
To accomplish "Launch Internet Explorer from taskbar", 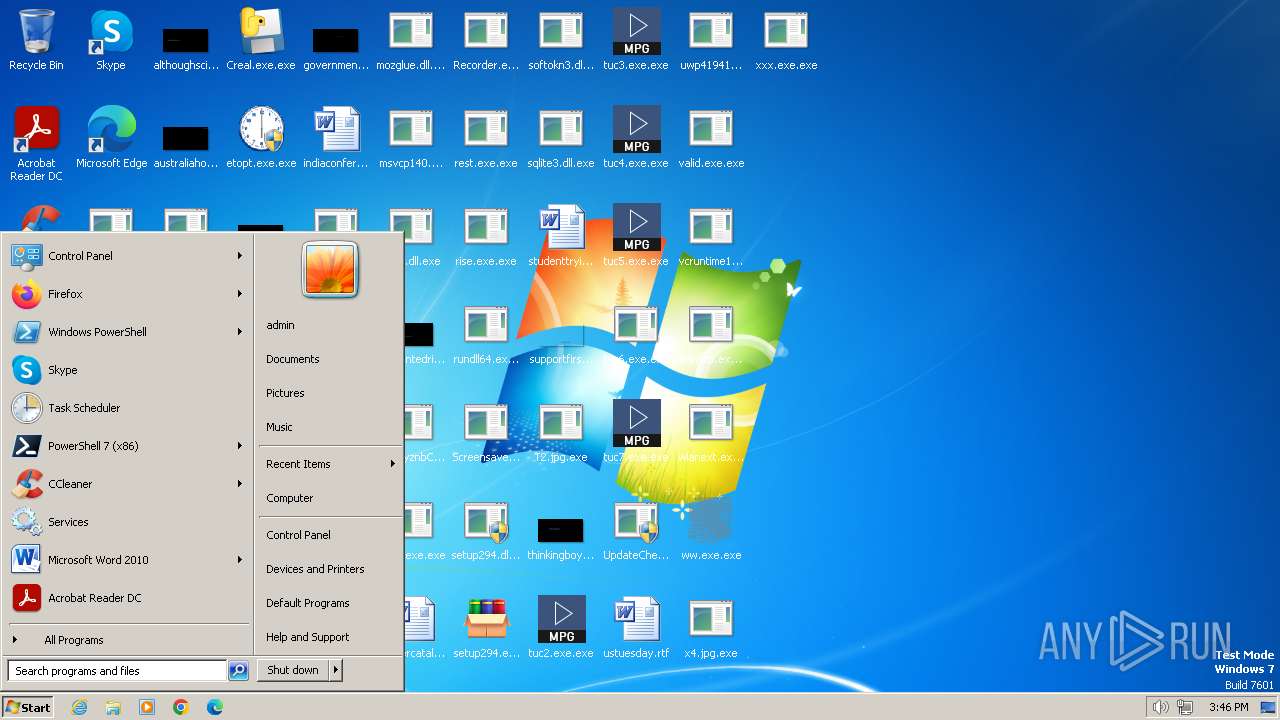I will coord(79,707).
